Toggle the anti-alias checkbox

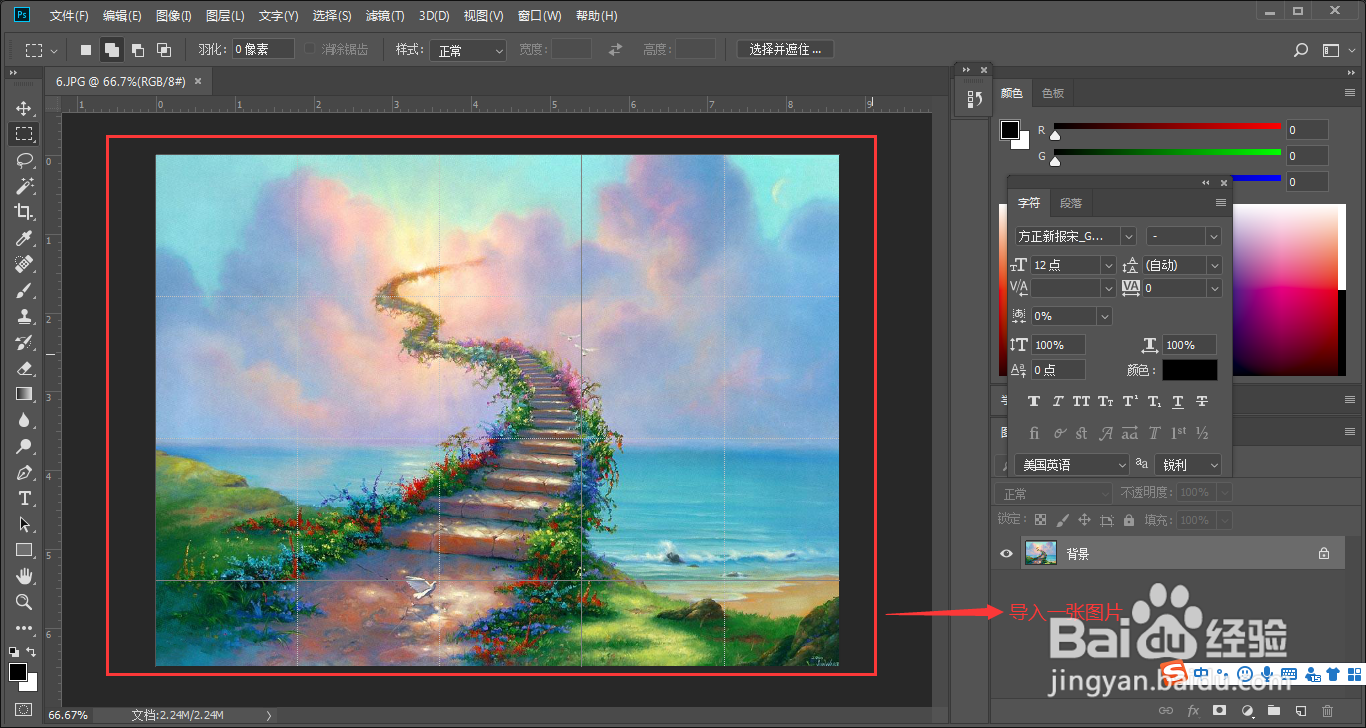310,49
